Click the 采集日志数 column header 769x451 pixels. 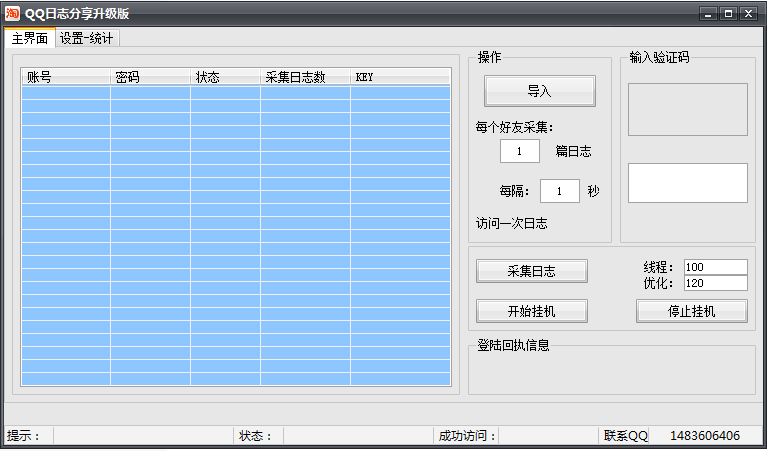pos(305,77)
